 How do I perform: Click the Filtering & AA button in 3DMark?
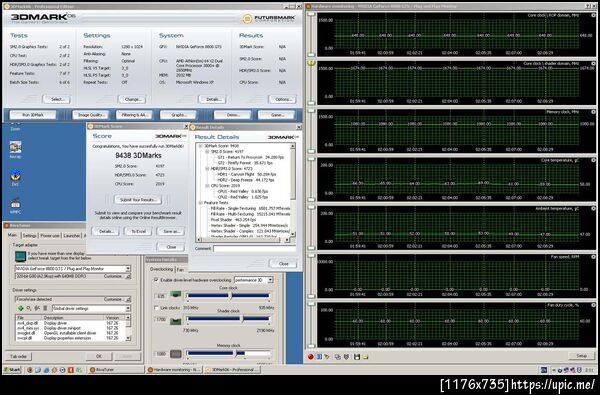coord(134,115)
